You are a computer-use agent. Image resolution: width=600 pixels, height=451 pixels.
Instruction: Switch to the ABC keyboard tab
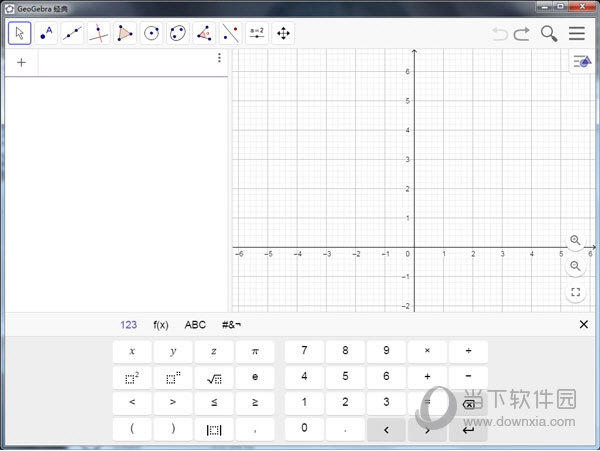click(x=195, y=325)
